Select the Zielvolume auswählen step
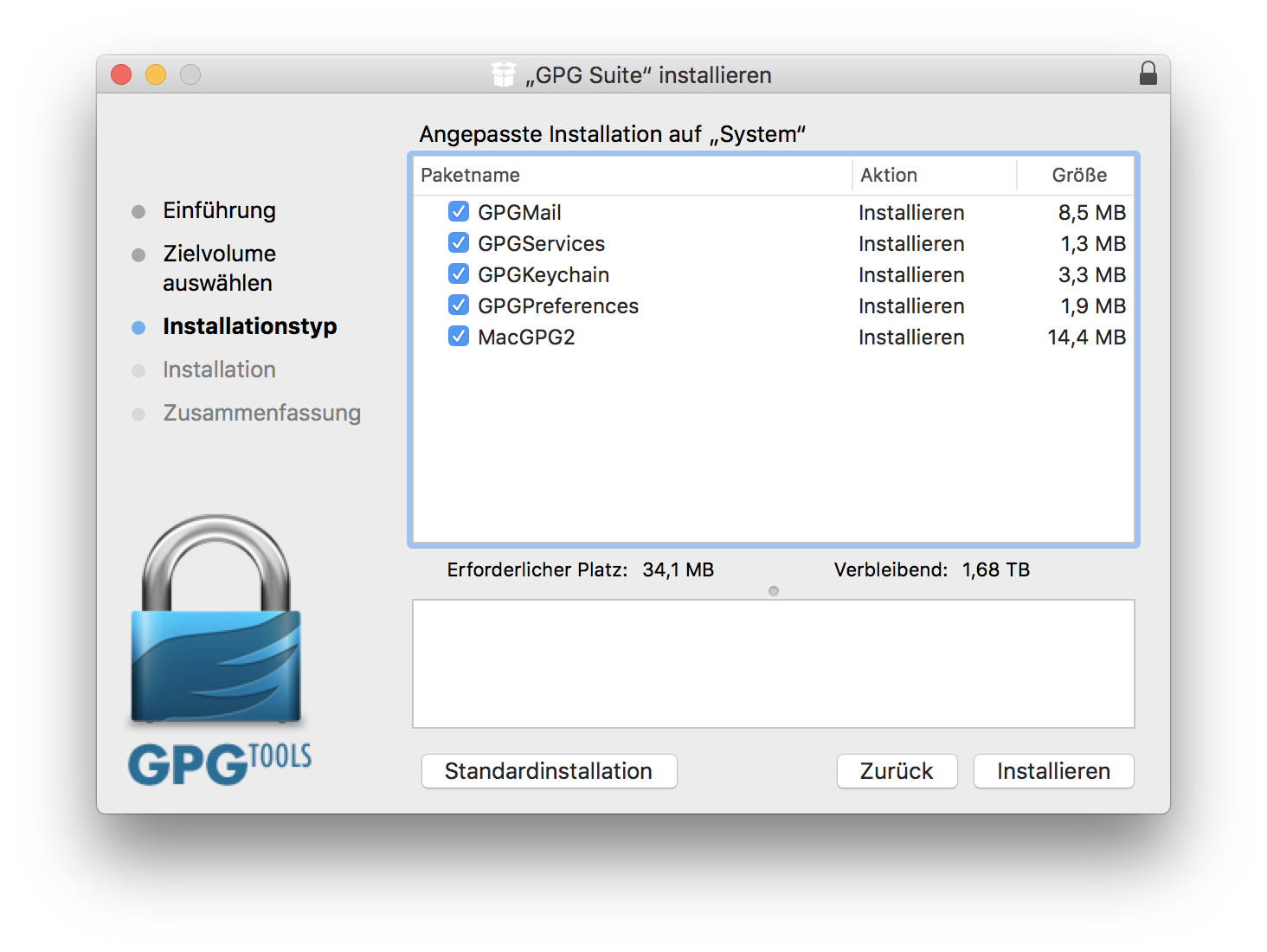Image resolution: width=1267 pixels, height=952 pixels. point(220,268)
